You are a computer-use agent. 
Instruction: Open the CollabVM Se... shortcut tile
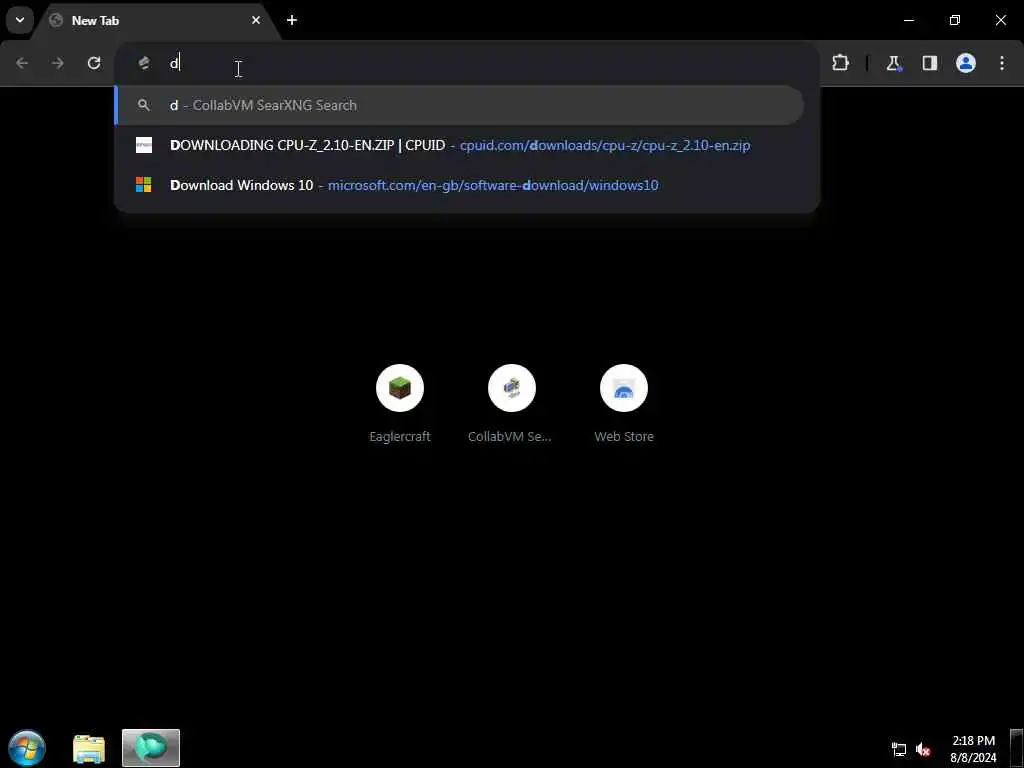(x=511, y=405)
